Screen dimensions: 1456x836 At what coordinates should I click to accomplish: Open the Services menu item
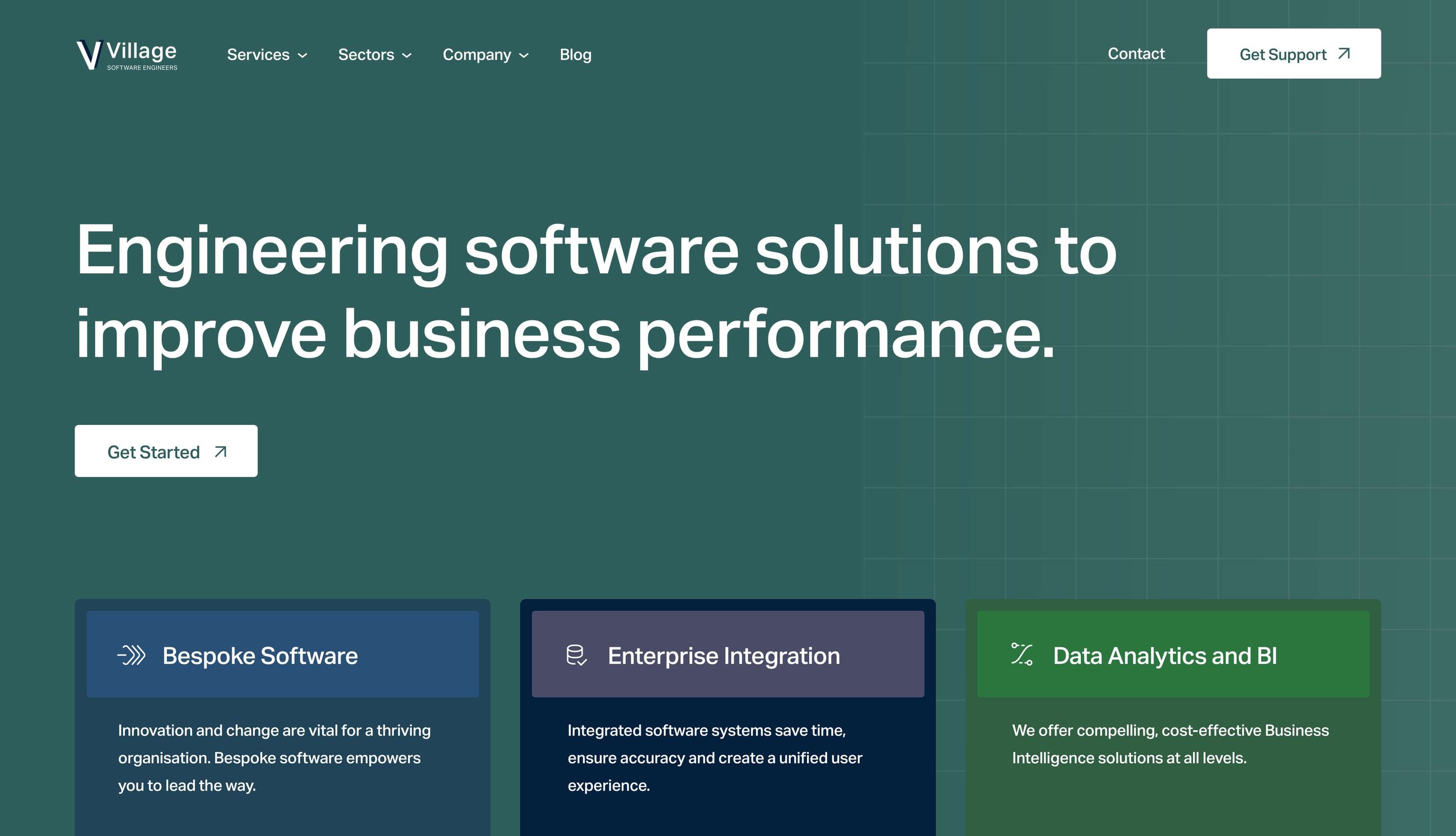point(258,54)
